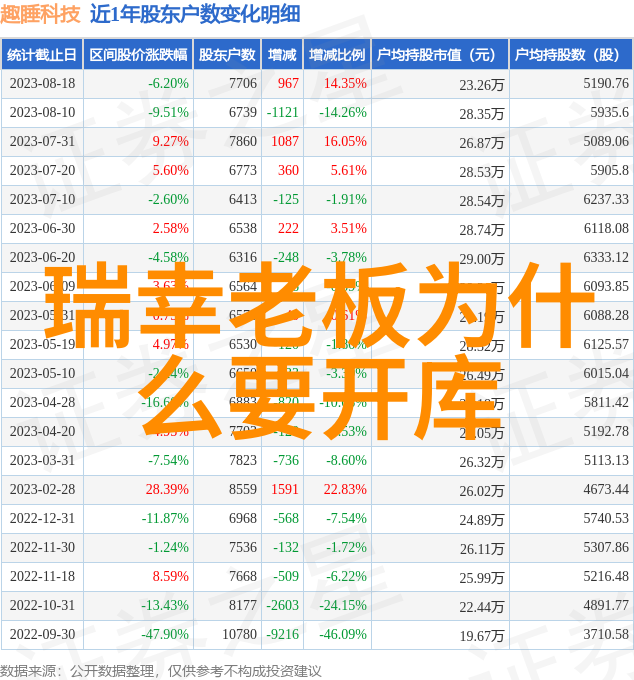Click the date cell 2023-02-28
634x680 pixels.
click(x=42, y=490)
